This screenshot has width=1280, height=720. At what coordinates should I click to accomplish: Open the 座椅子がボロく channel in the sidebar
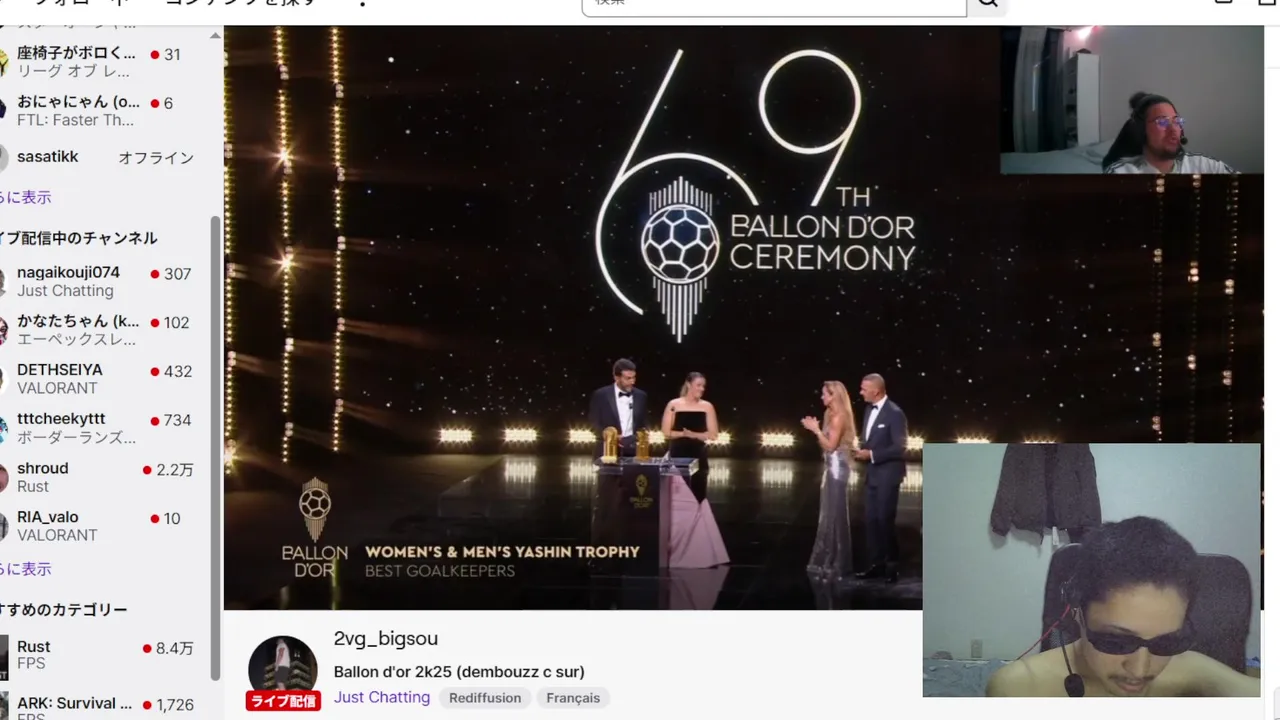[100, 62]
